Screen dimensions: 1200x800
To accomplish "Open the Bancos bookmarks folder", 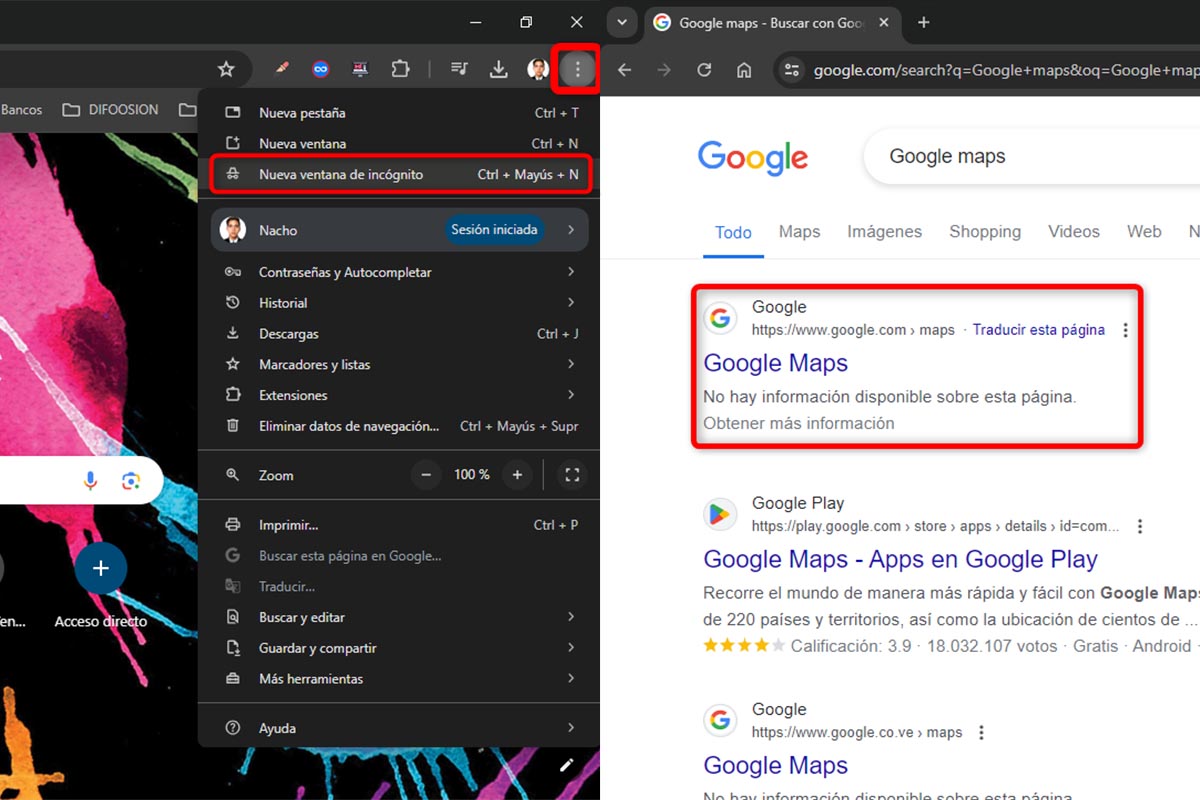I will pos(21,110).
